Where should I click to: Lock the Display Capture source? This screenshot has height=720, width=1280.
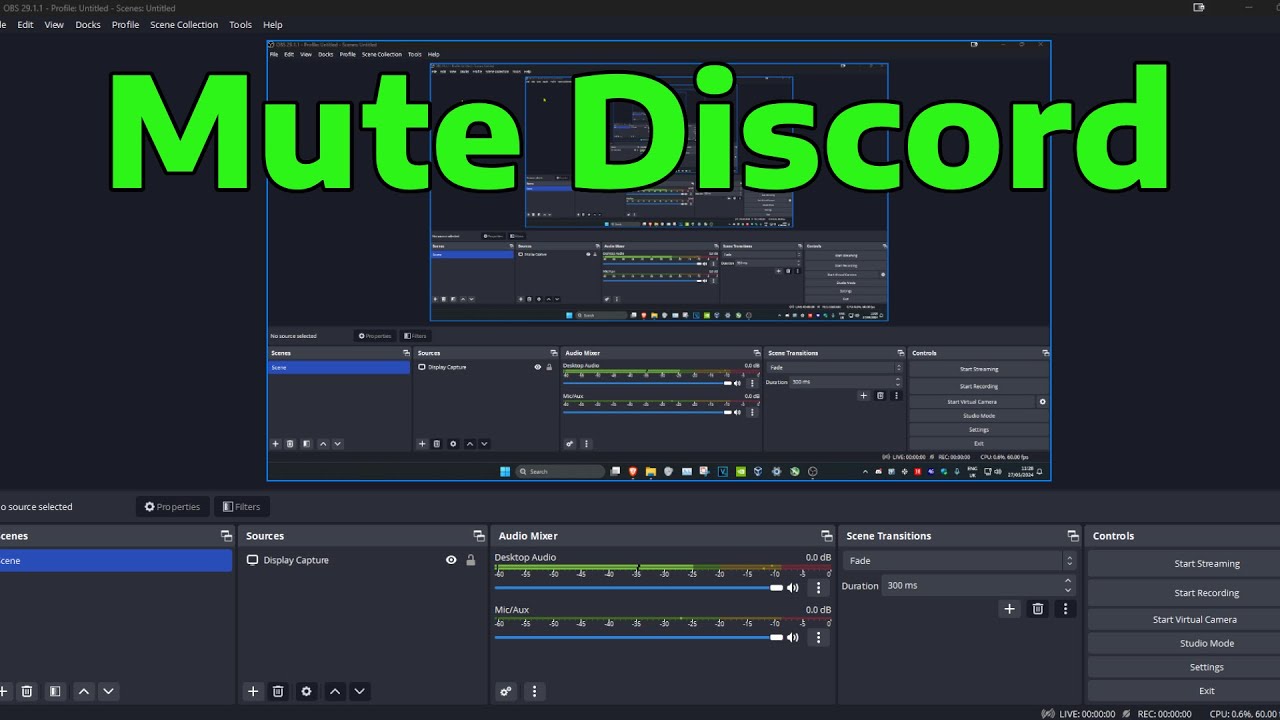[x=470, y=560]
